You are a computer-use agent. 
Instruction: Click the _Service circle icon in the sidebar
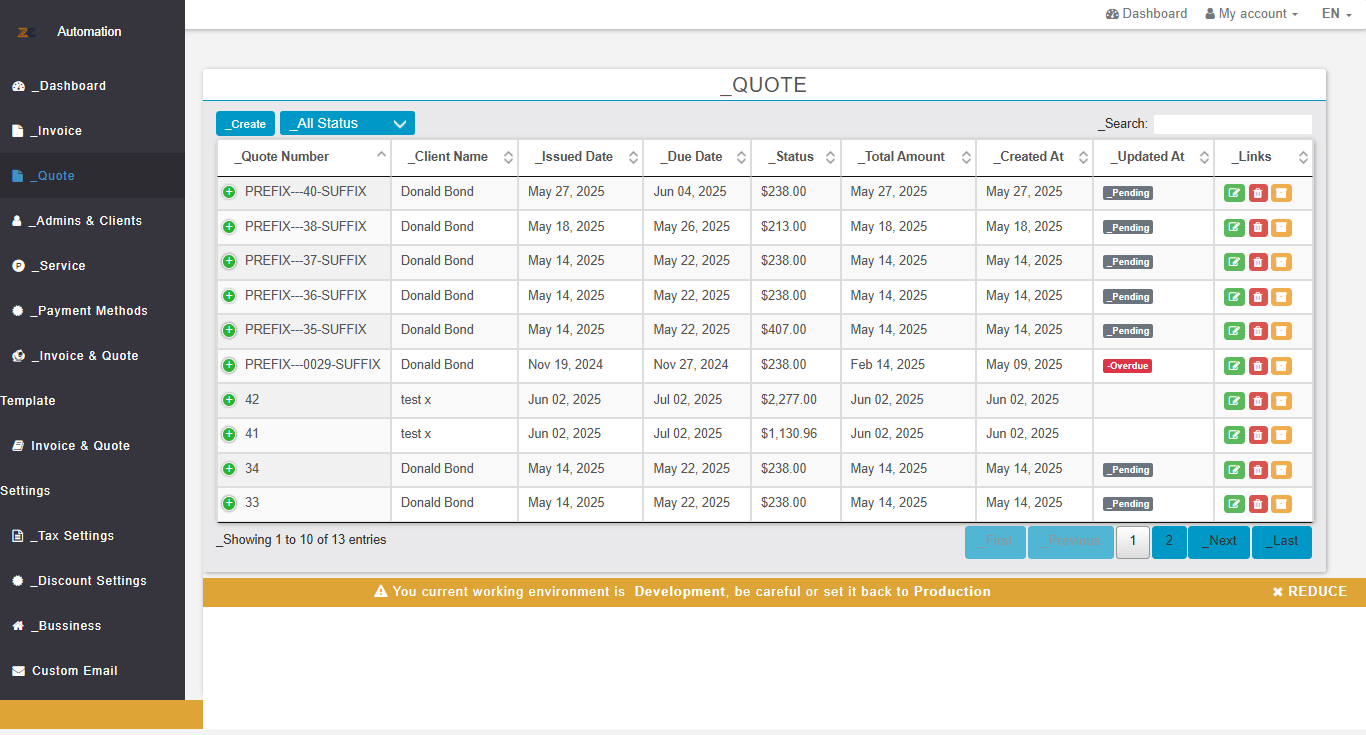[x=18, y=266]
